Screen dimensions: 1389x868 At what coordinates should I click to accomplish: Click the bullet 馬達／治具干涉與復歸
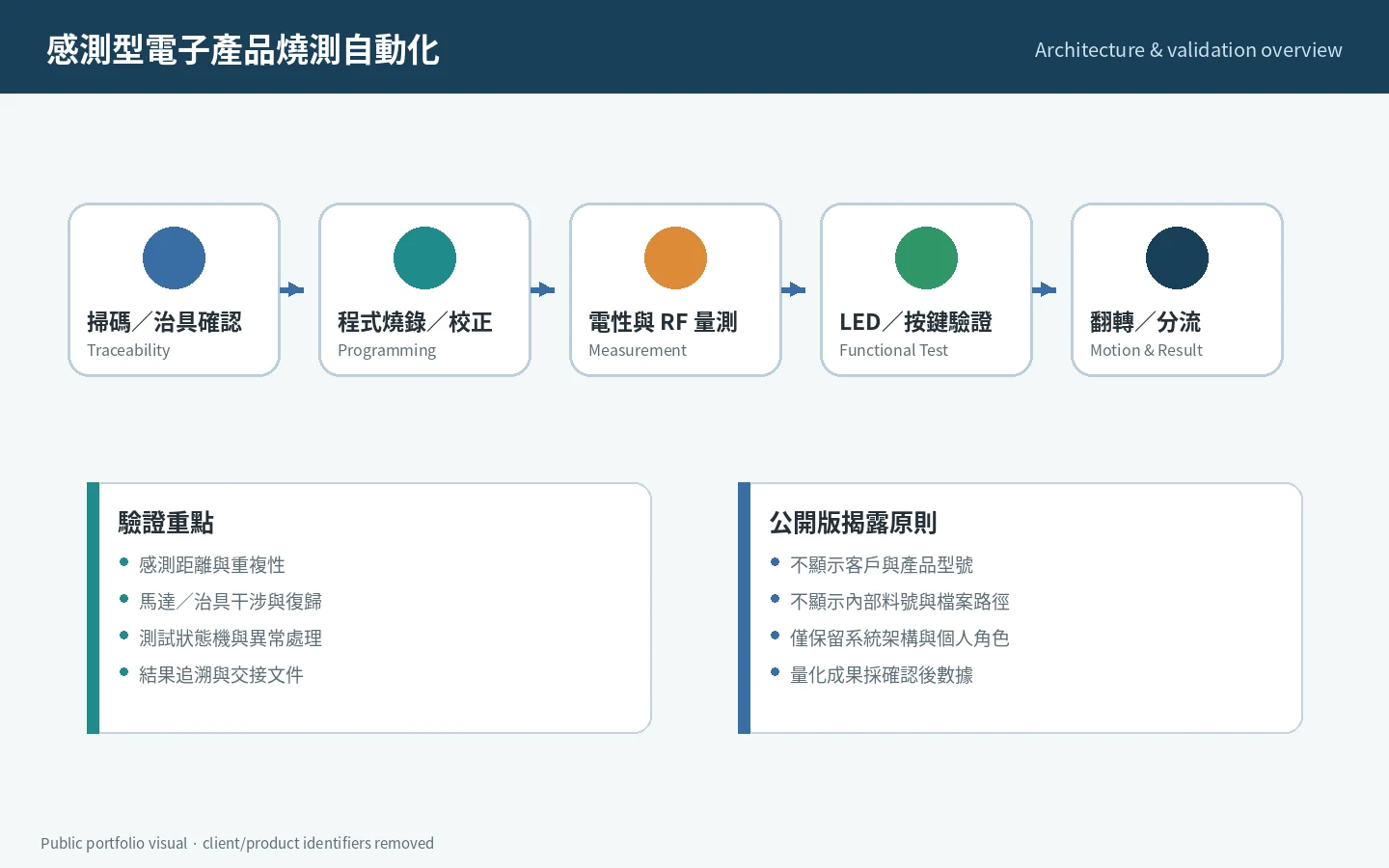pyautogui.click(x=231, y=602)
